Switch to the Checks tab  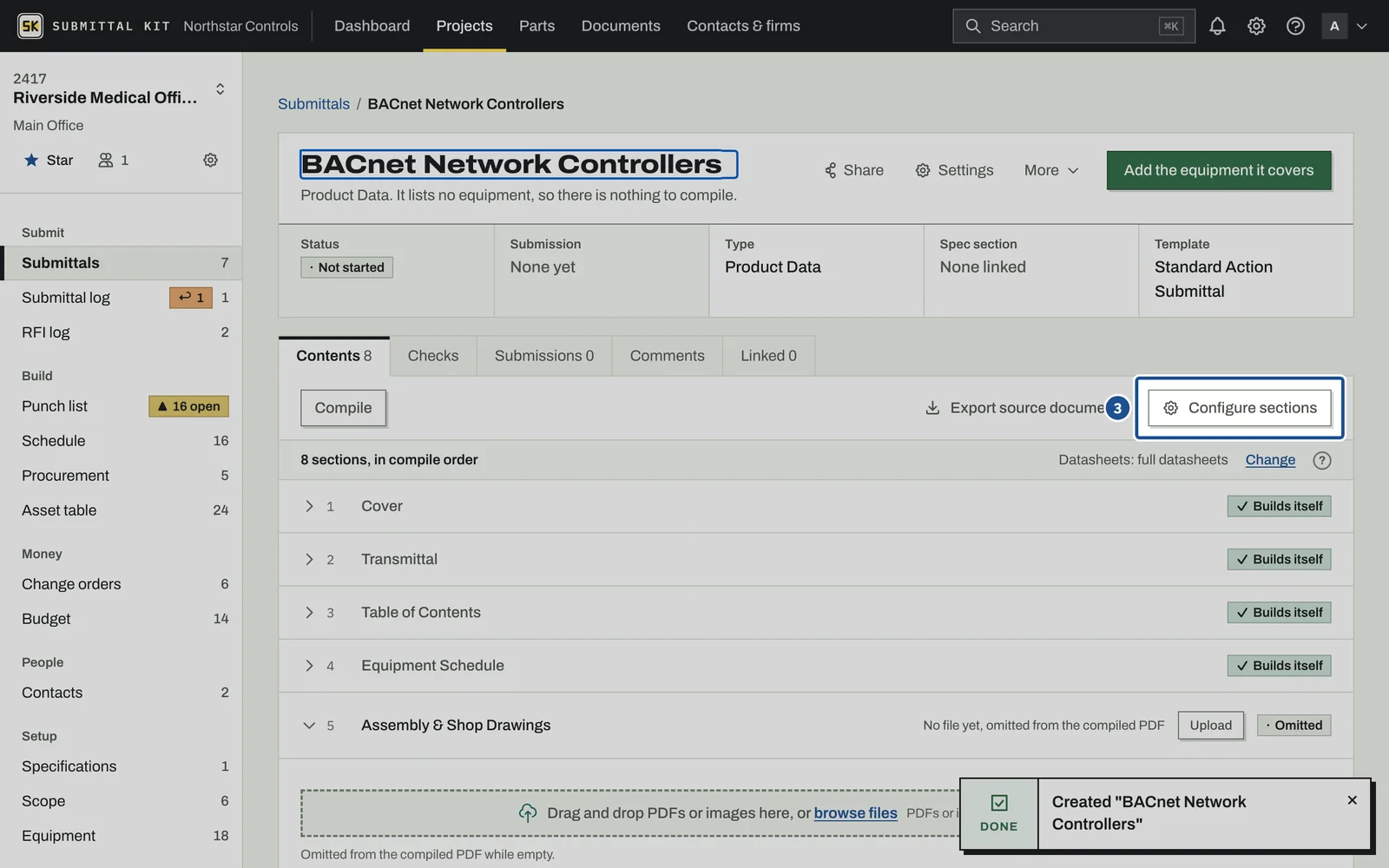[x=433, y=356]
